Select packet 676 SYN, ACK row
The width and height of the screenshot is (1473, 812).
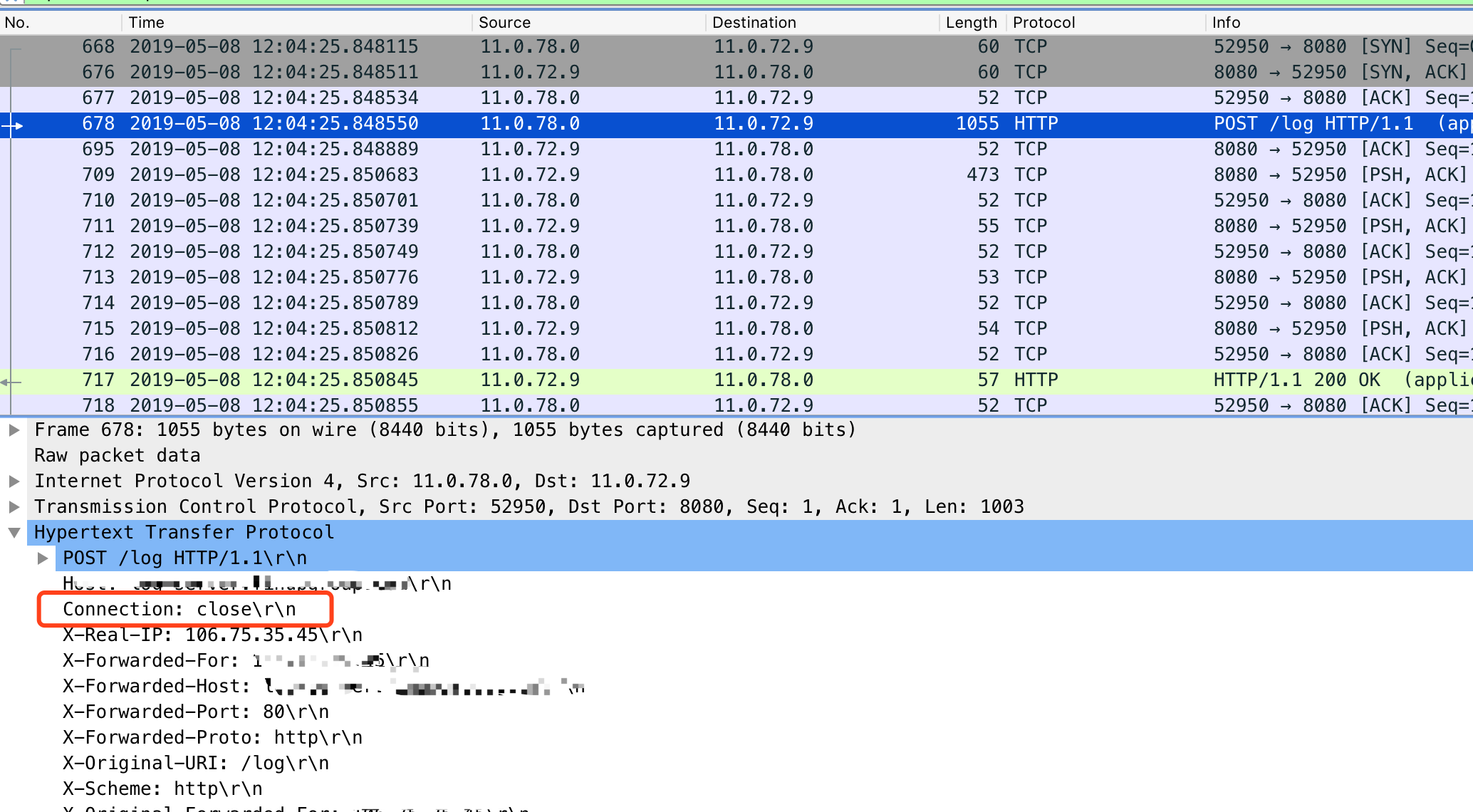coord(736,73)
